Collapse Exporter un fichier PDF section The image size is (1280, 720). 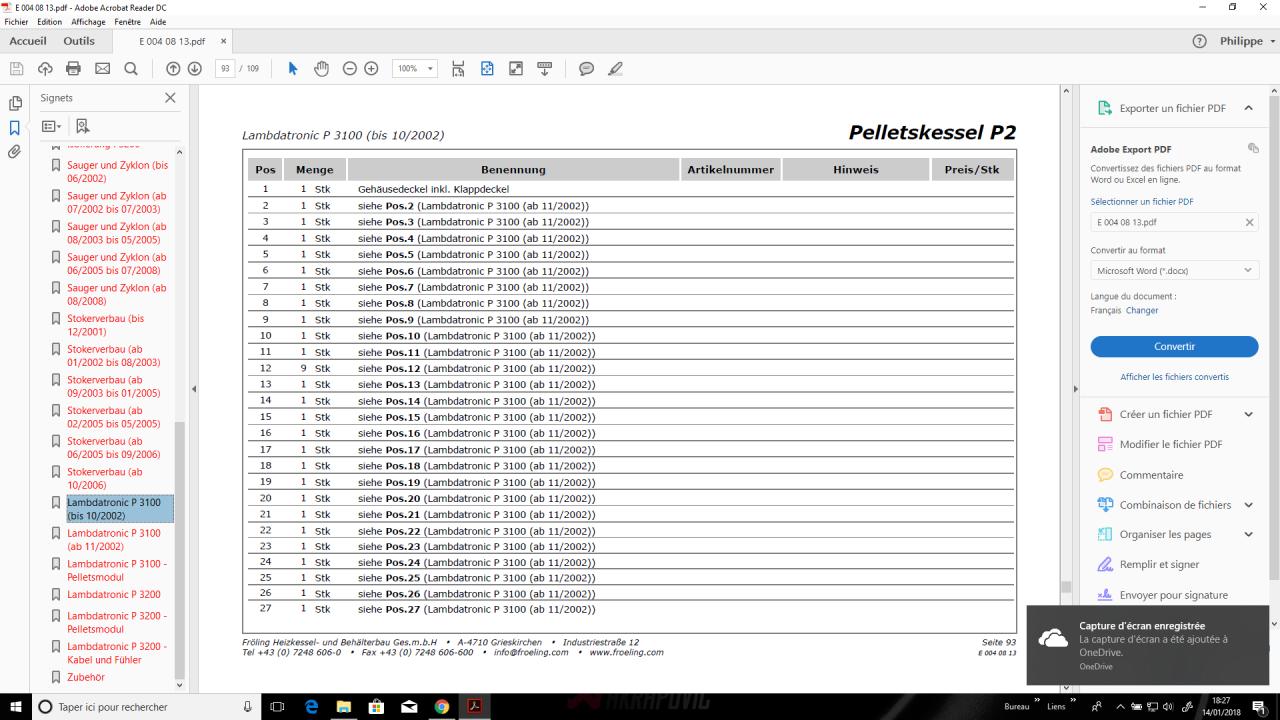tap(1249, 108)
